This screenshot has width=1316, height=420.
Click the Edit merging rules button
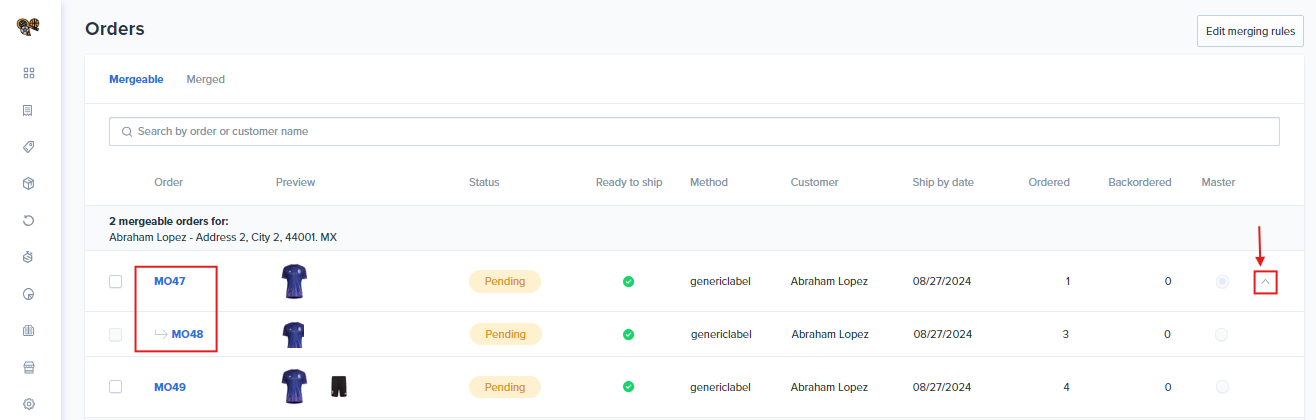click(x=1250, y=31)
